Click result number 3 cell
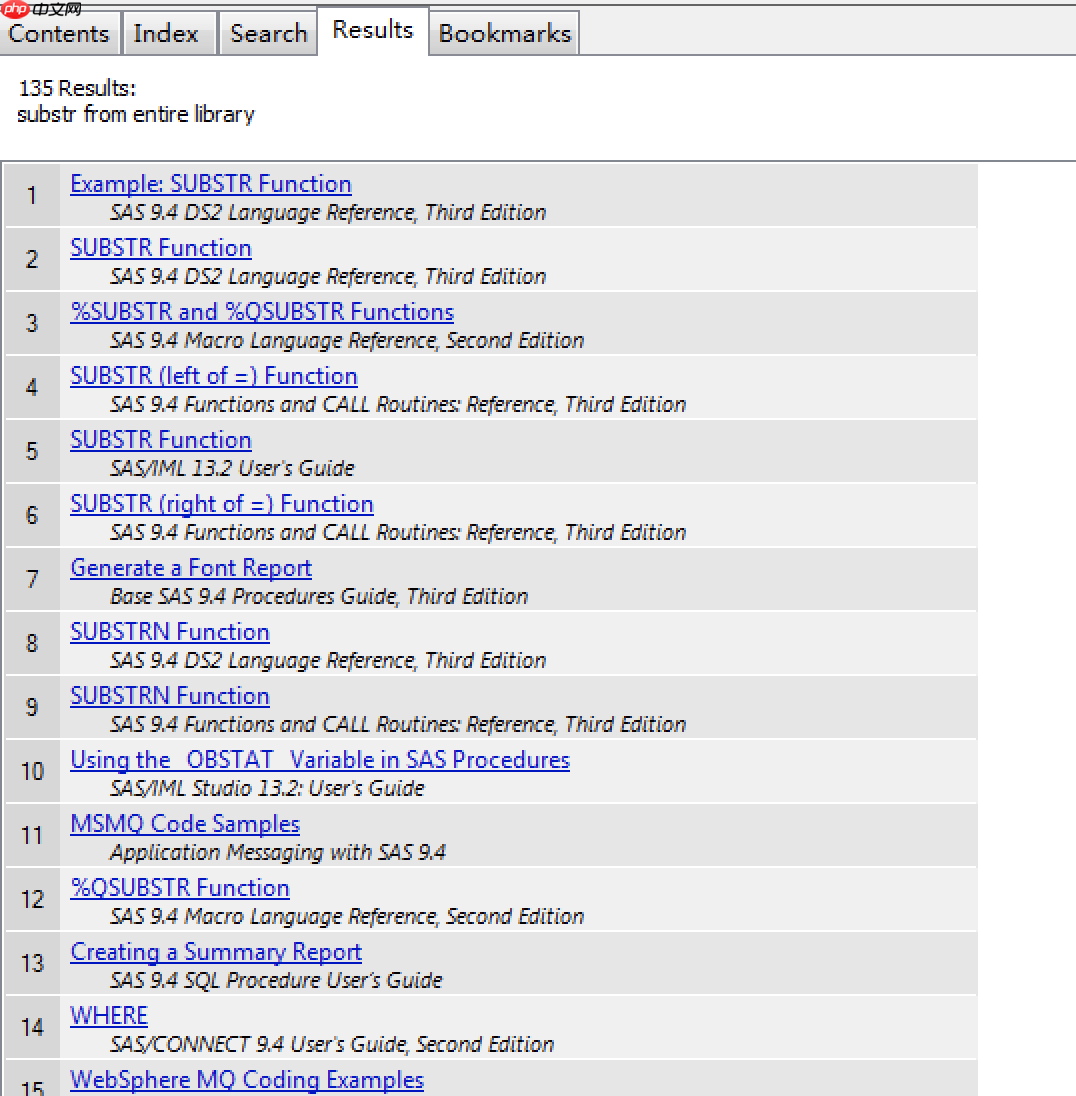The width and height of the screenshot is (1076, 1096). (x=32, y=324)
